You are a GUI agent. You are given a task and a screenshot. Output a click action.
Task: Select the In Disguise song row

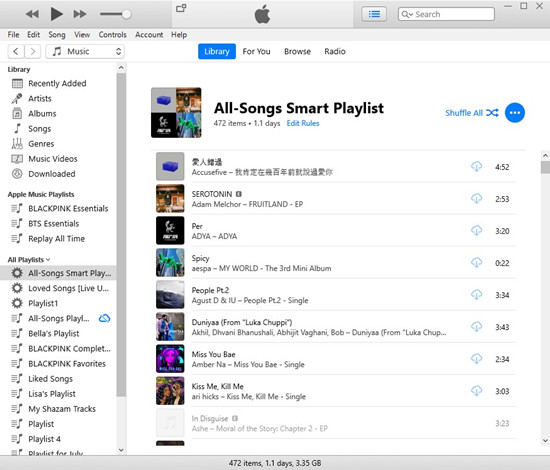point(336,423)
